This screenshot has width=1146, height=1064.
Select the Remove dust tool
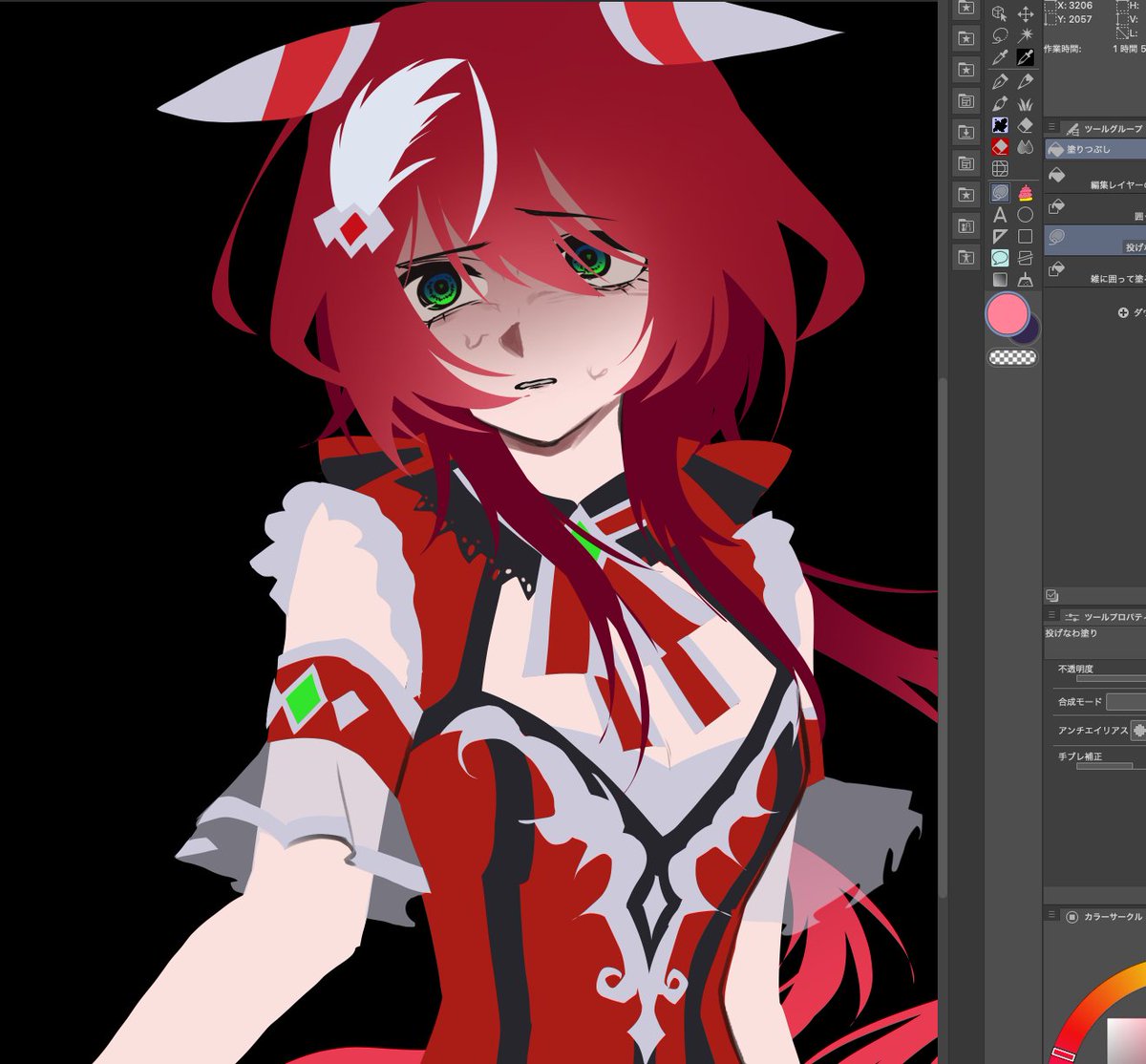[x=1026, y=280]
